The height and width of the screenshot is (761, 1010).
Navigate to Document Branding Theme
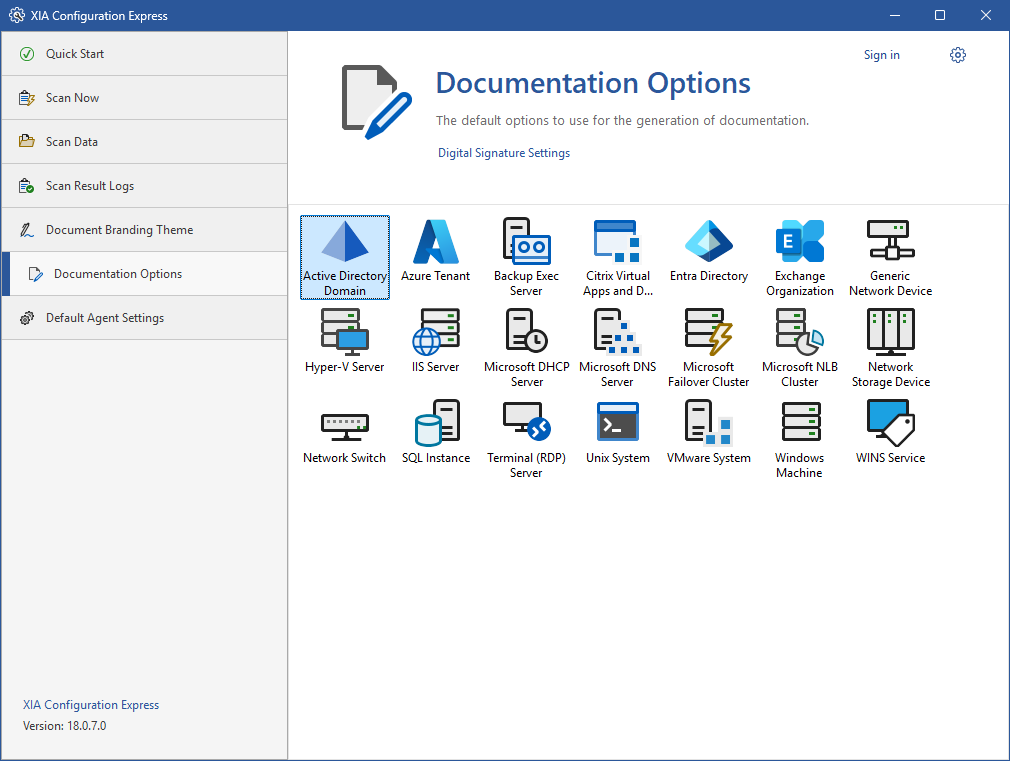tap(119, 230)
